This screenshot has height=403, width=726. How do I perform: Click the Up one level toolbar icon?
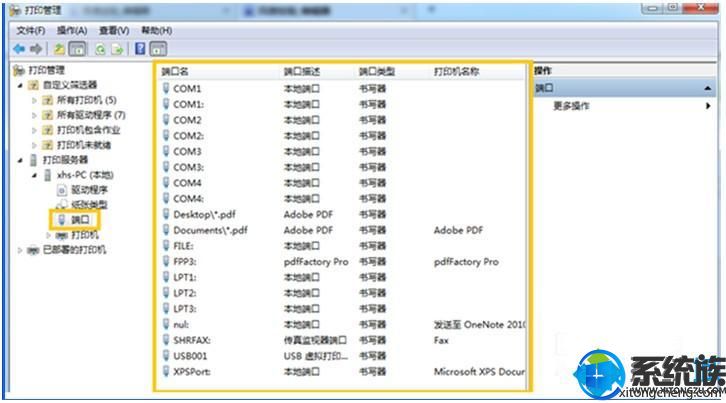(59, 49)
